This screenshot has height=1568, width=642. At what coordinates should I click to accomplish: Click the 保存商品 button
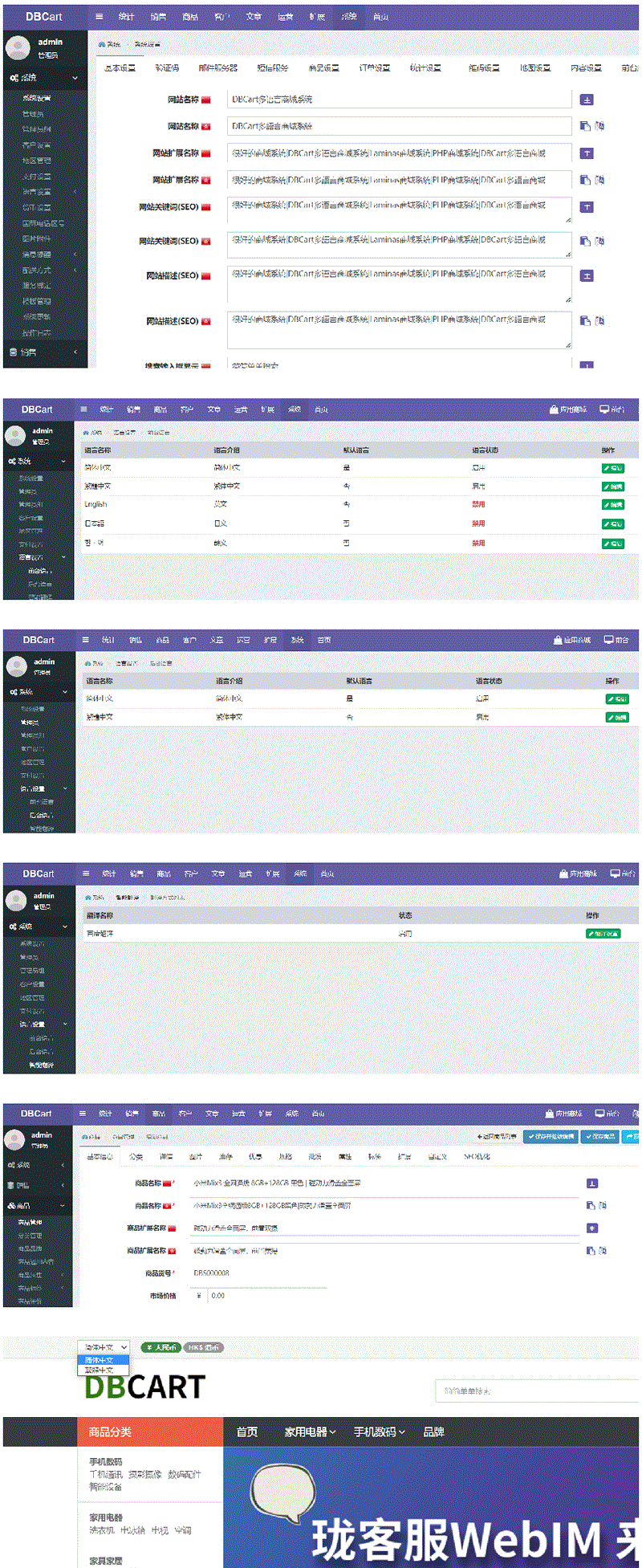coord(600,1137)
